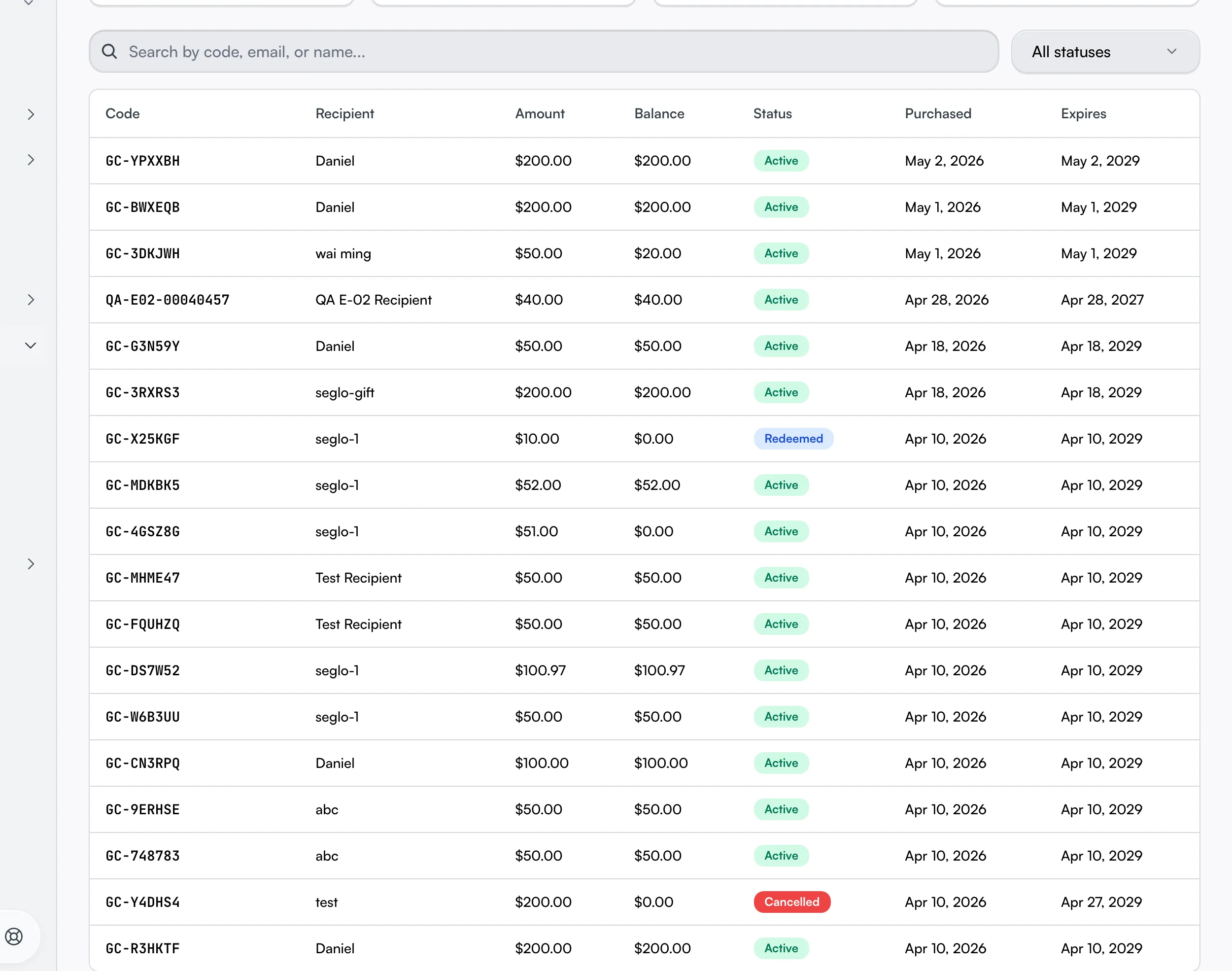Click the search magnifier icon

[x=109, y=52]
